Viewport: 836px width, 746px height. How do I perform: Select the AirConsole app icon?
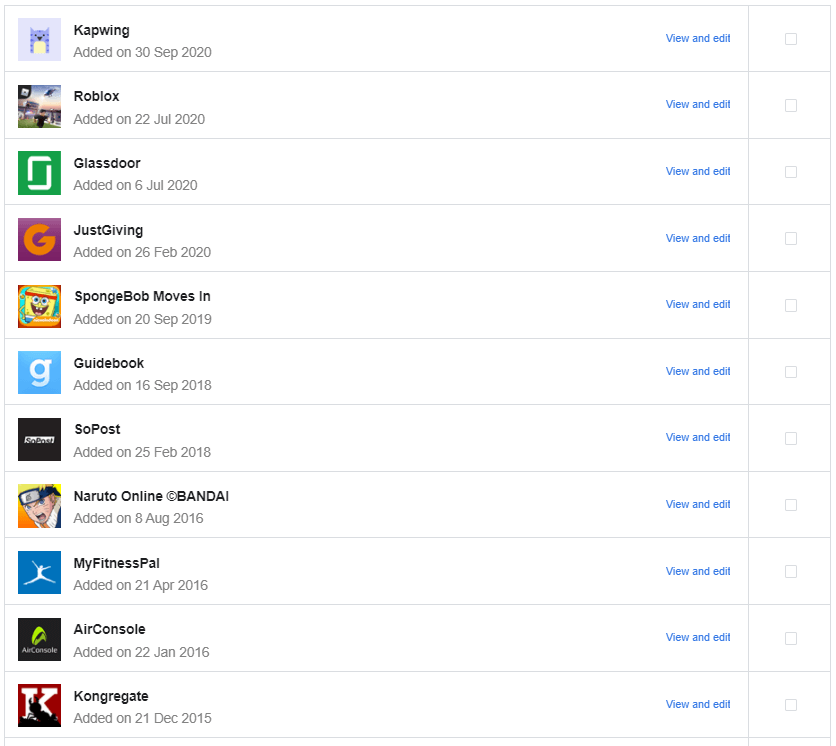coord(39,638)
